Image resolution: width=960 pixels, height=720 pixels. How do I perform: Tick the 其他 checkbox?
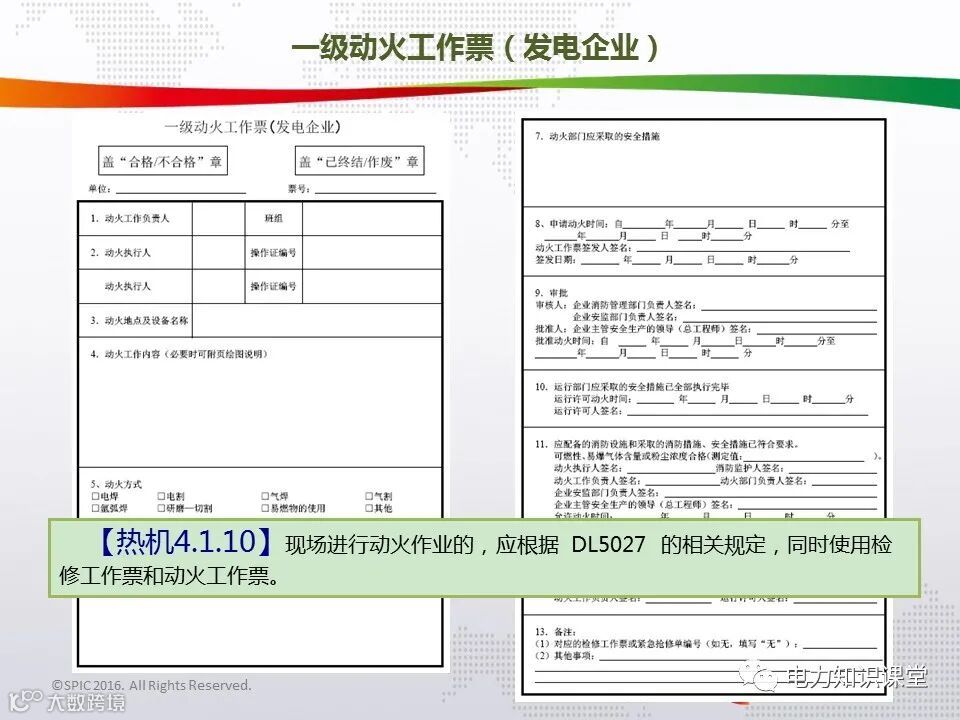tap(369, 508)
